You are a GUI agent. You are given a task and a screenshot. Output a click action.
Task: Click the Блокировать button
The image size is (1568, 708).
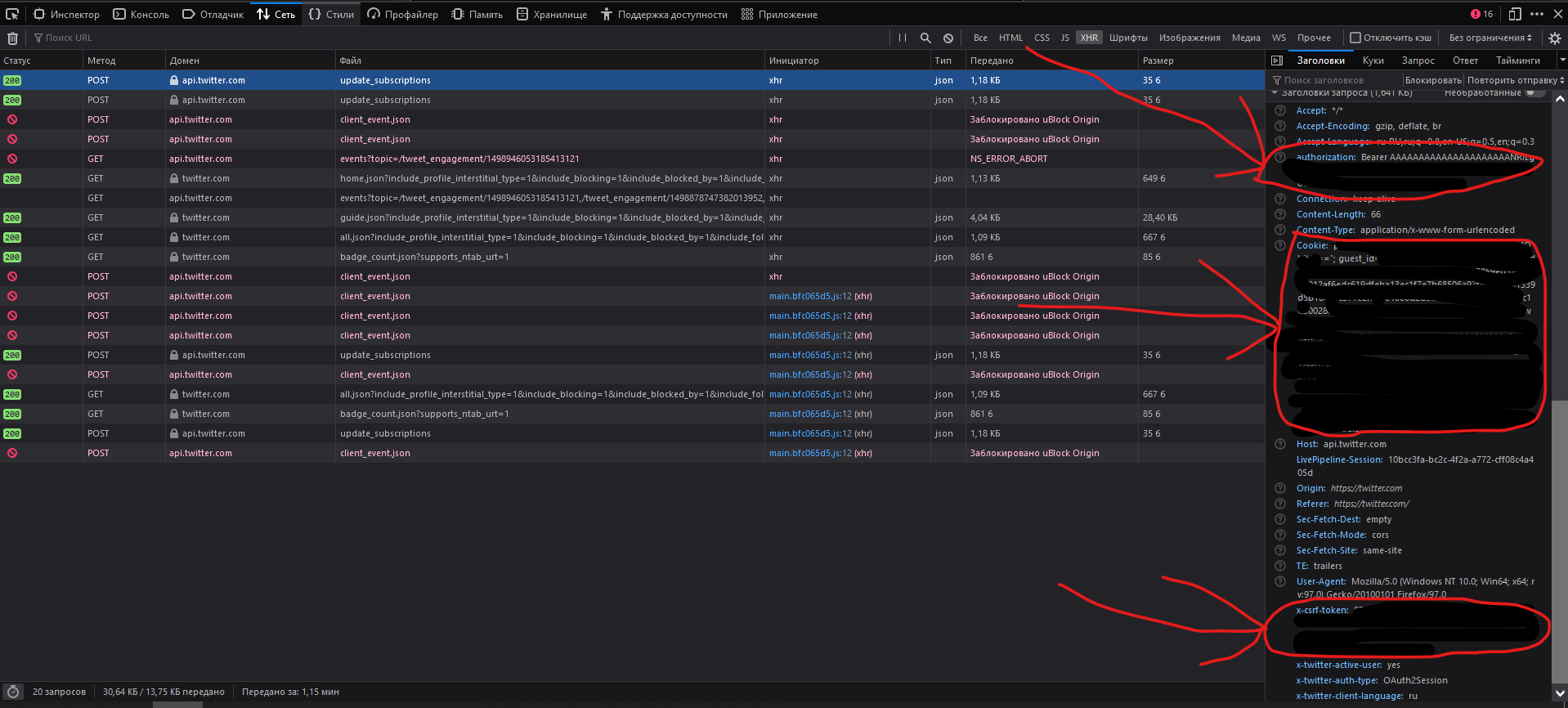tap(1432, 80)
